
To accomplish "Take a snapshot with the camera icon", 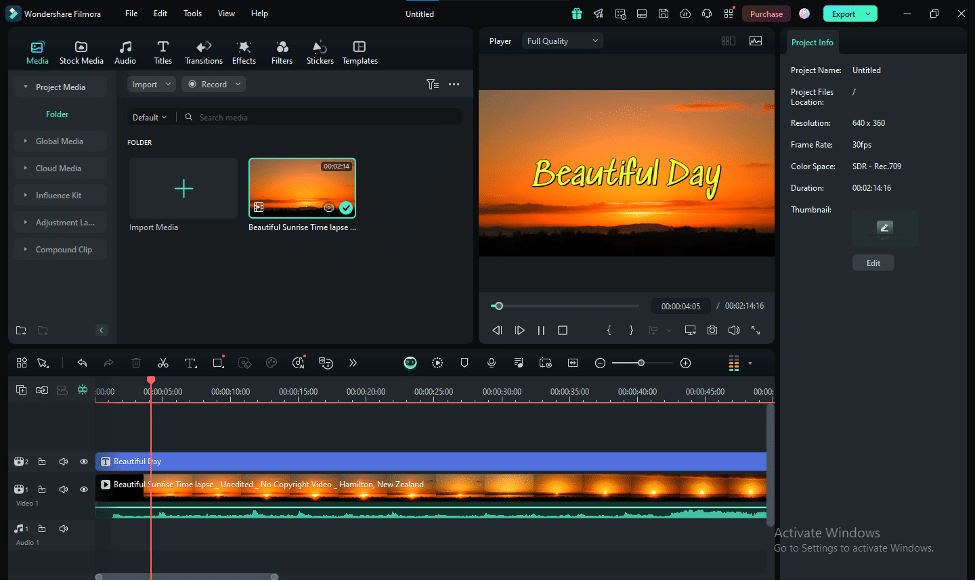I will [x=712, y=330].
